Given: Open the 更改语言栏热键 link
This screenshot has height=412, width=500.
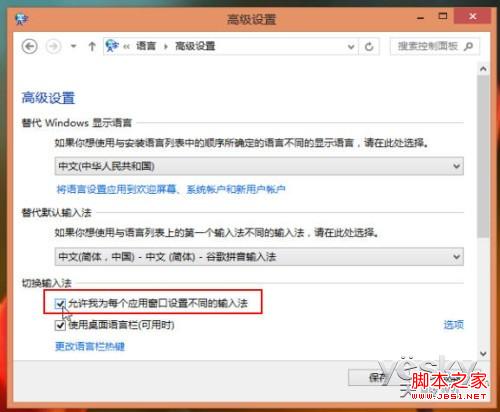Looking at the screenshot, I should coord(90,346).
